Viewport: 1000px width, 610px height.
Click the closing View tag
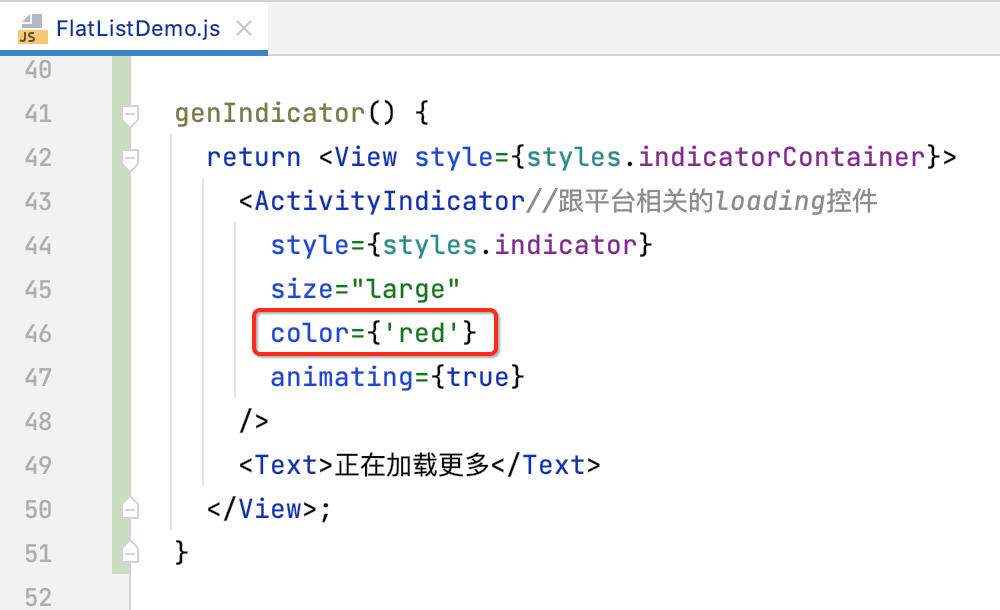tap(270, 509)
